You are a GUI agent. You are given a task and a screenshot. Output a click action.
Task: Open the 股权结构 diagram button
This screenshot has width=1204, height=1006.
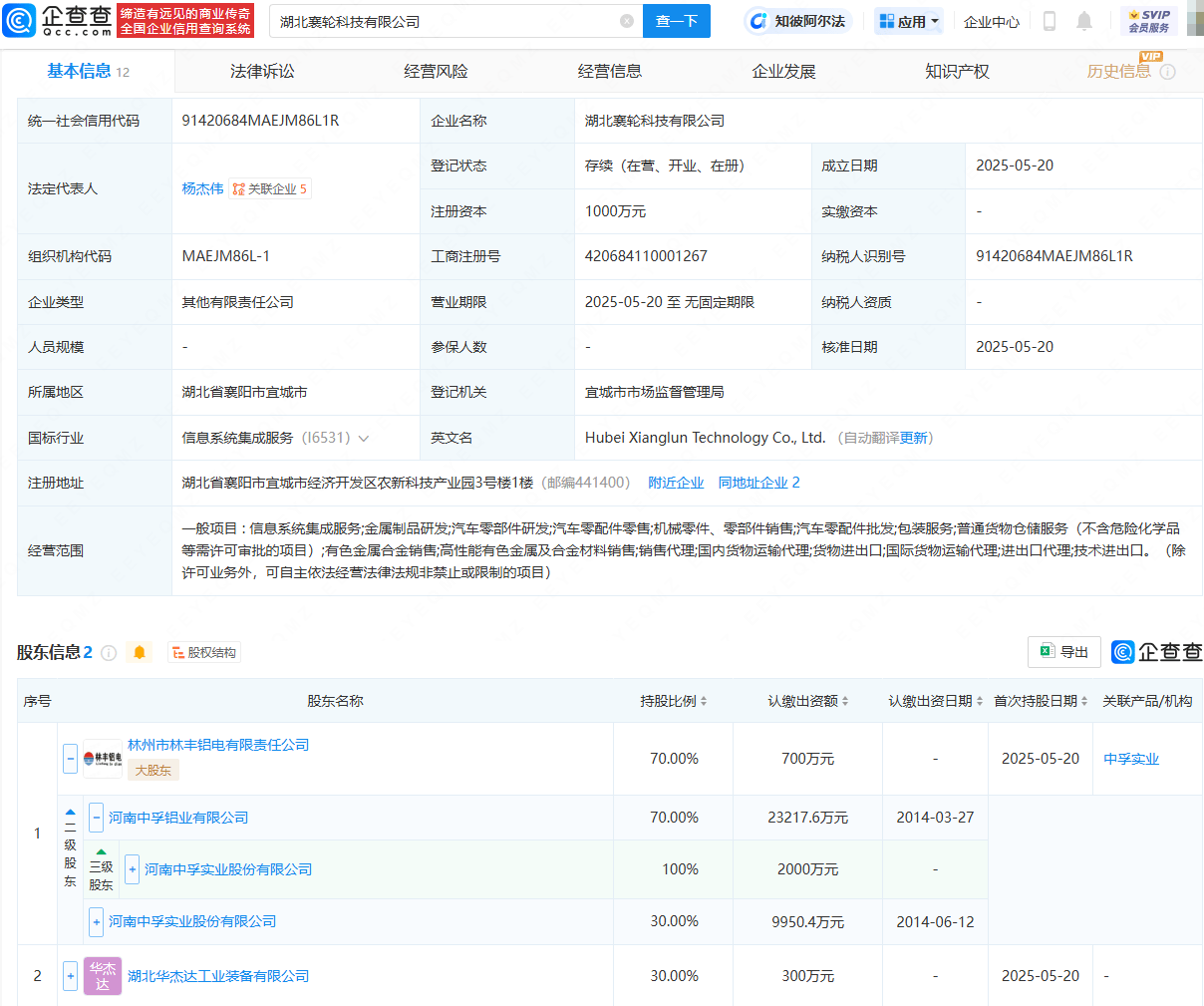point(204,653)
